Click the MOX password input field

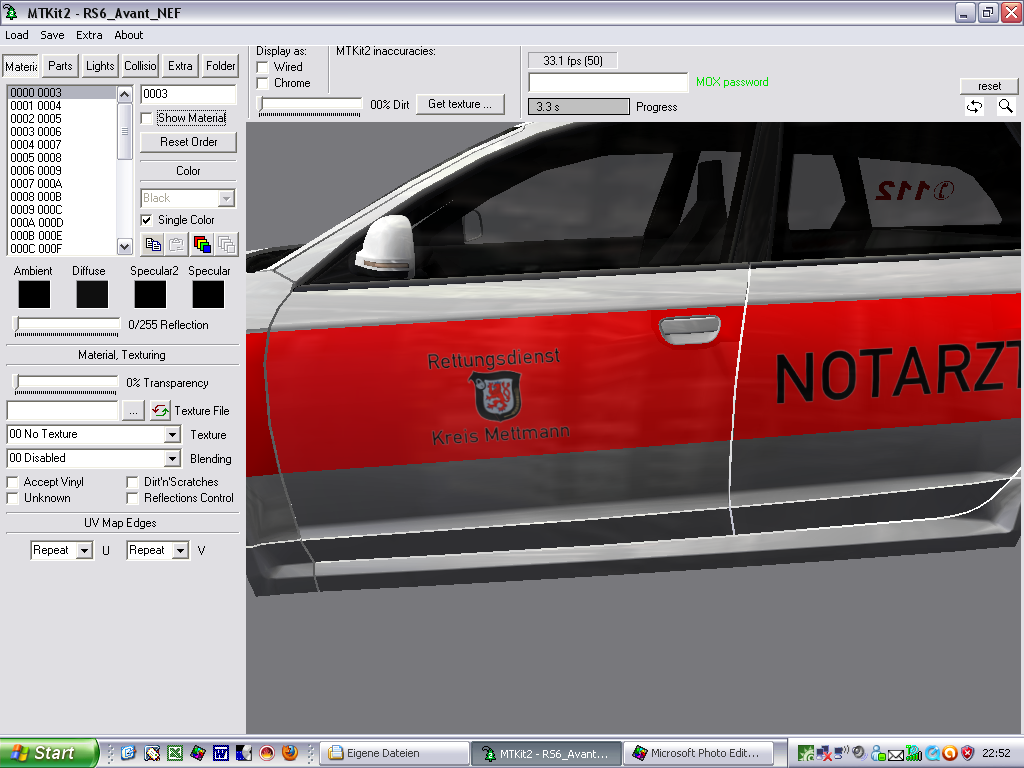pyautogui.click(x=608, y=82)
